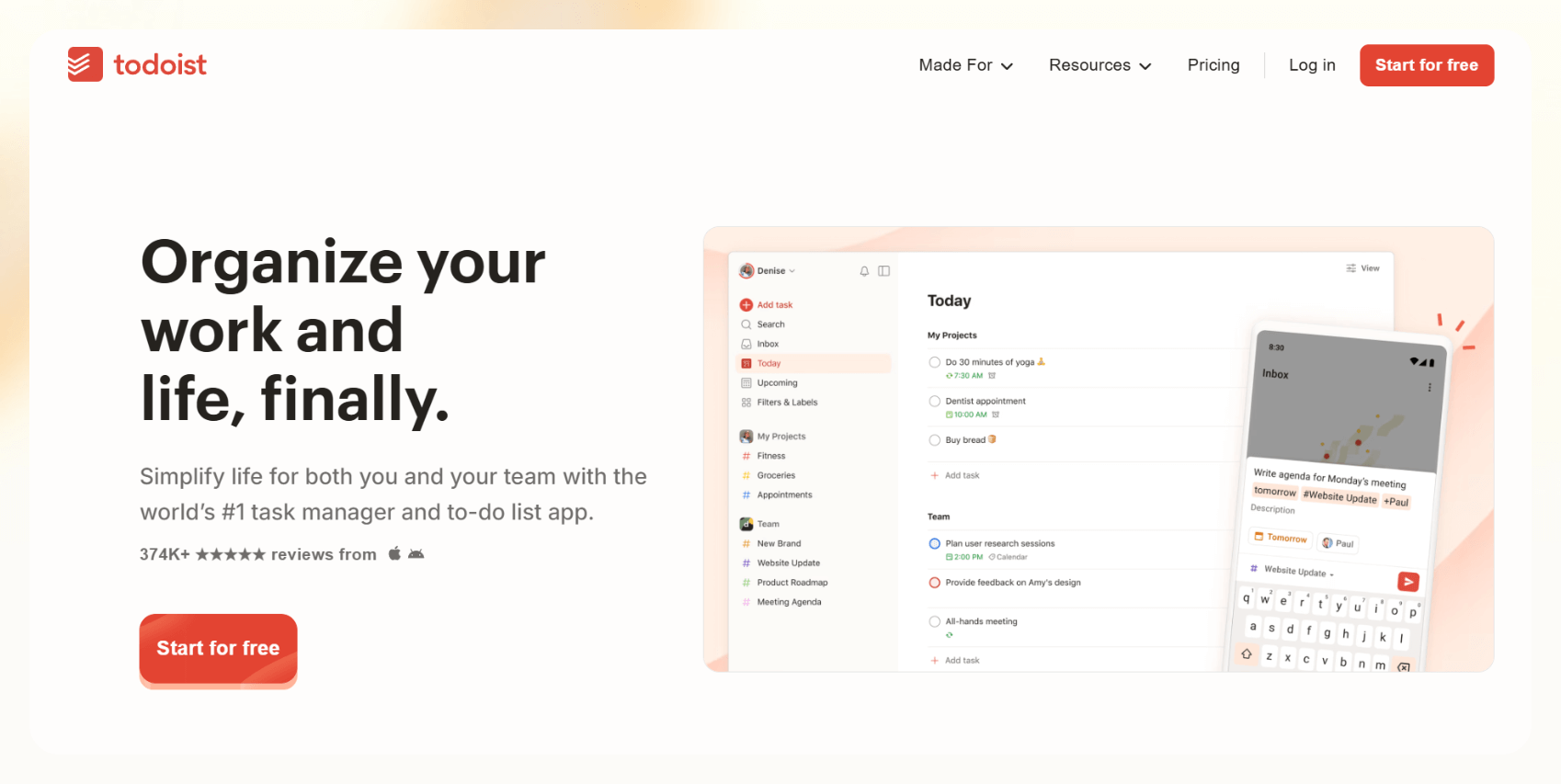1561x784 pixels.
Task: Click the notifications bell icon
Action: tap(864, 271)
